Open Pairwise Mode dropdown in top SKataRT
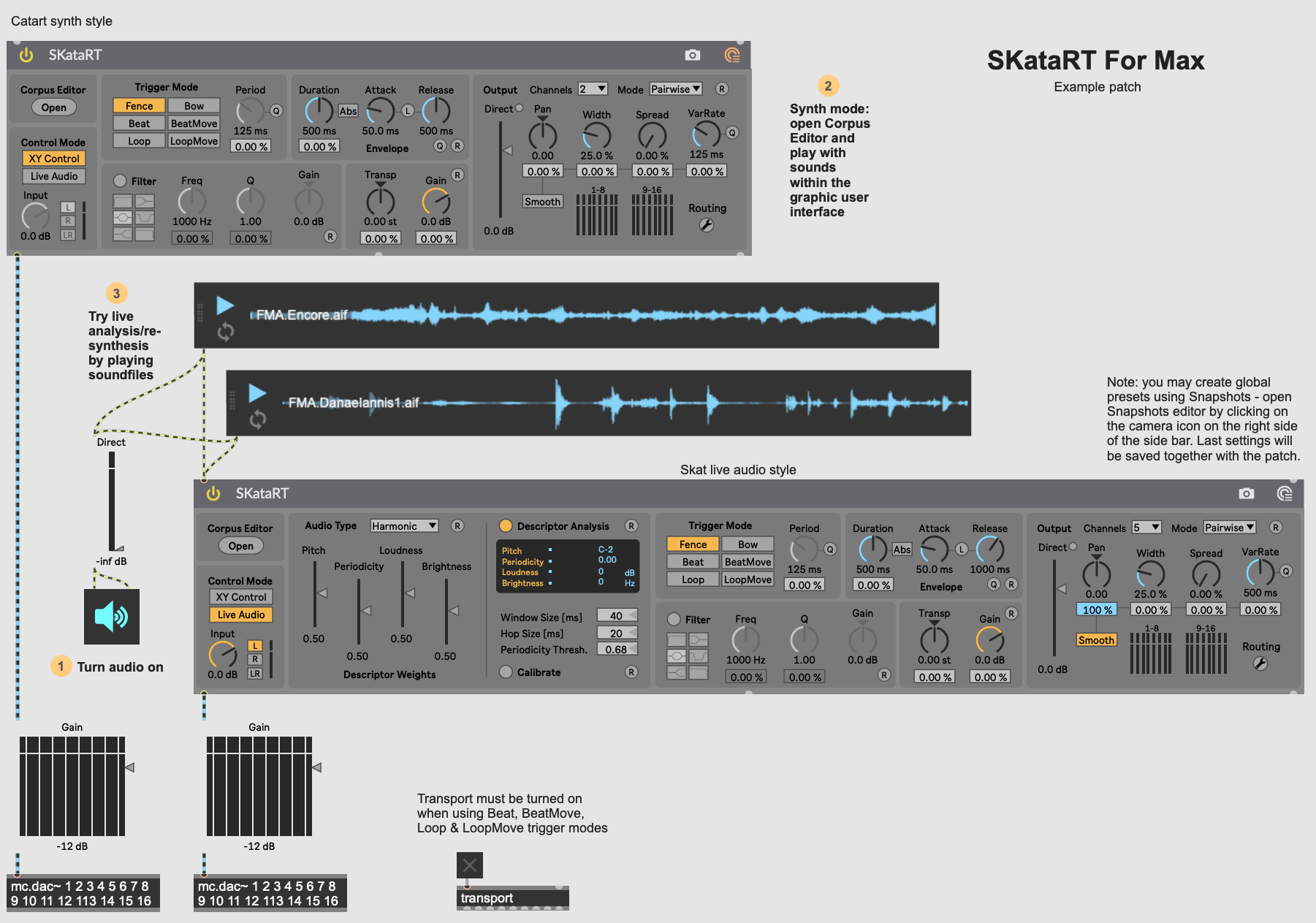The image size is (1316, 923). tap(676, 88)
